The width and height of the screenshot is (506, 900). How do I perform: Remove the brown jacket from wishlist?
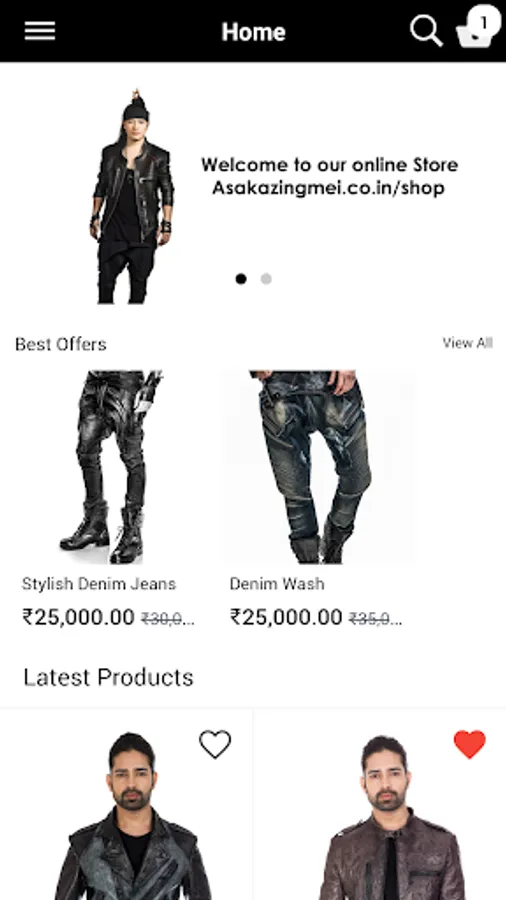pos(470,744)
